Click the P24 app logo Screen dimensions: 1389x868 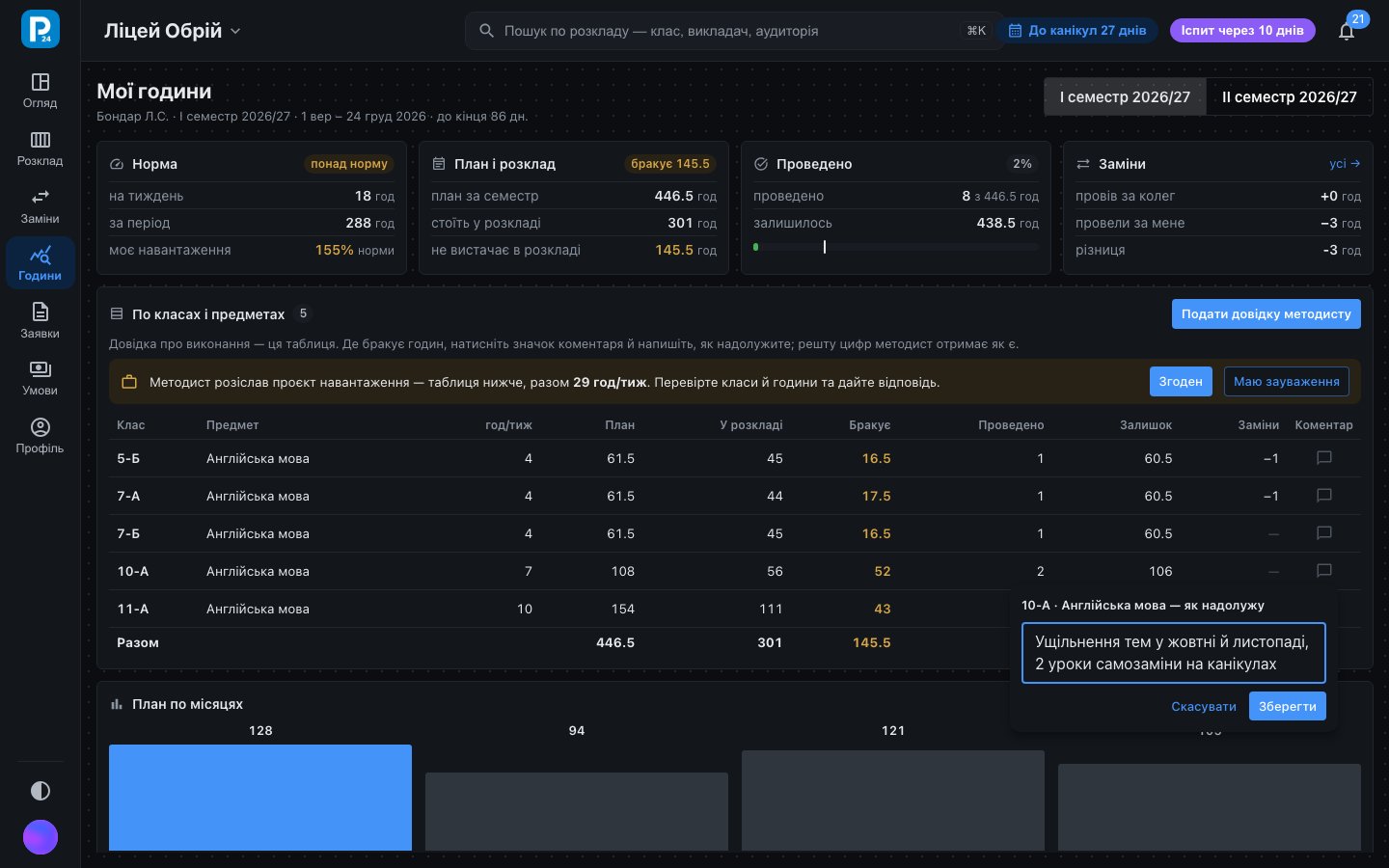41,30
